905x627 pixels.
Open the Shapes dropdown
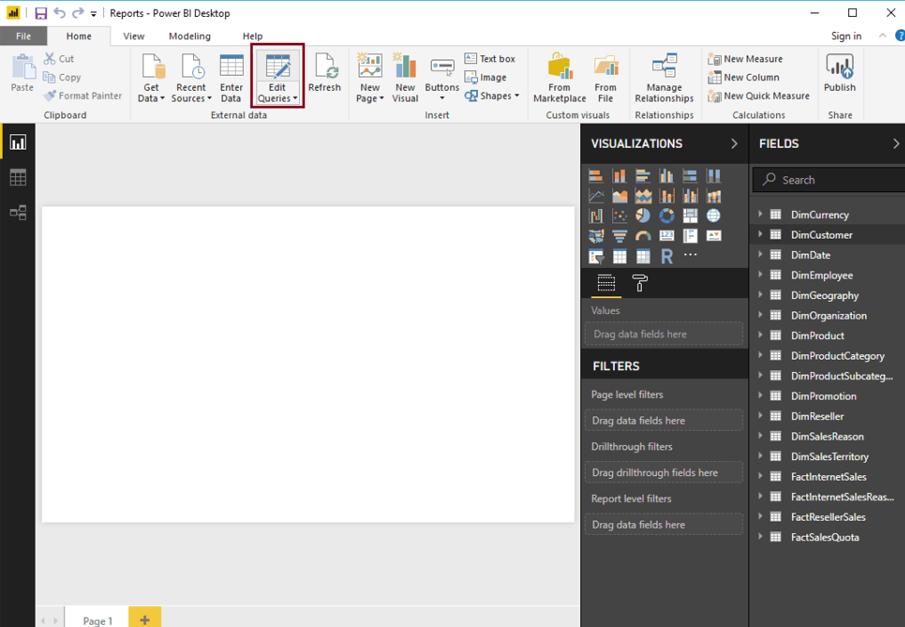click(494, 96)
